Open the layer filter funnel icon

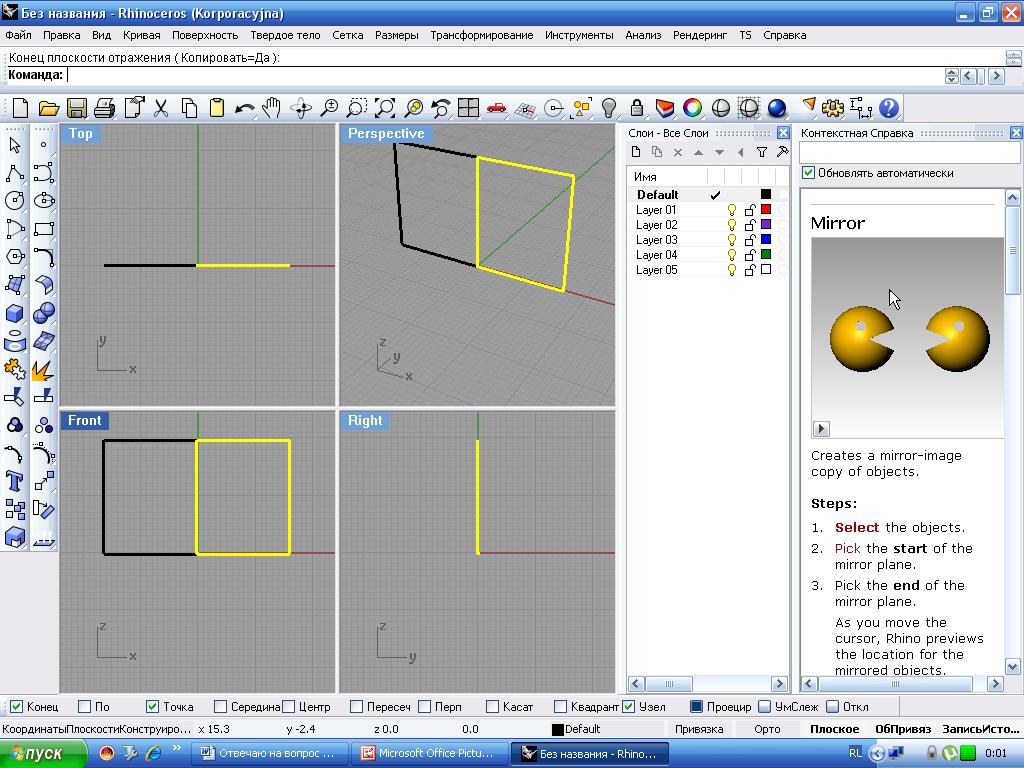762,152
